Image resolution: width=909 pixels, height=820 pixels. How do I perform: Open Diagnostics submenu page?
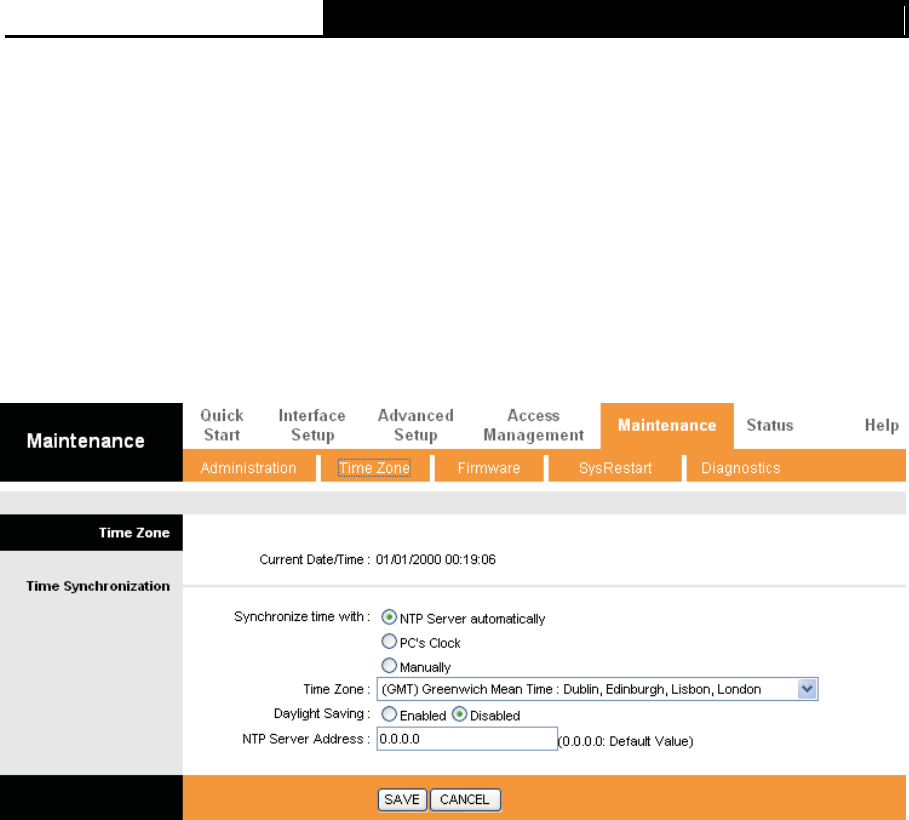point(740,468)
